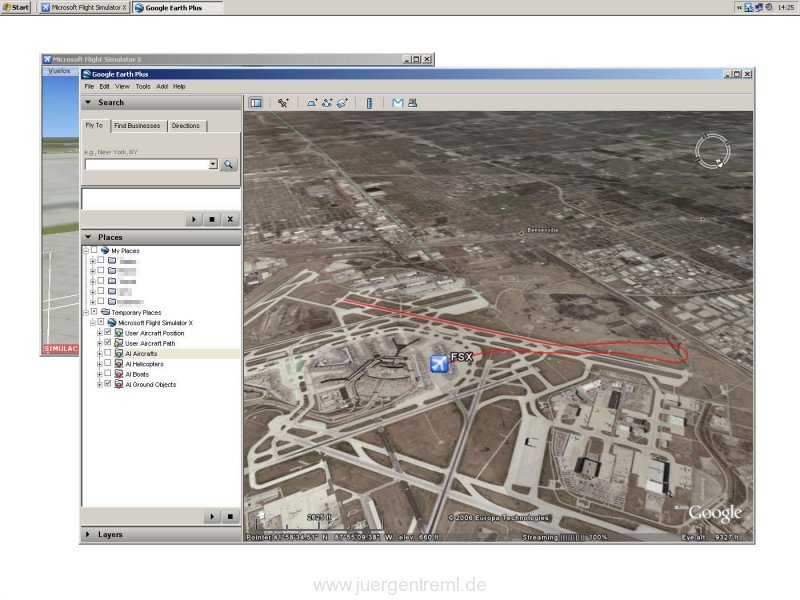Screen dimensions: 800x600
Task: Uncheck AI Ground Objects
Action: pyautogui.click(x=108, y=384)
